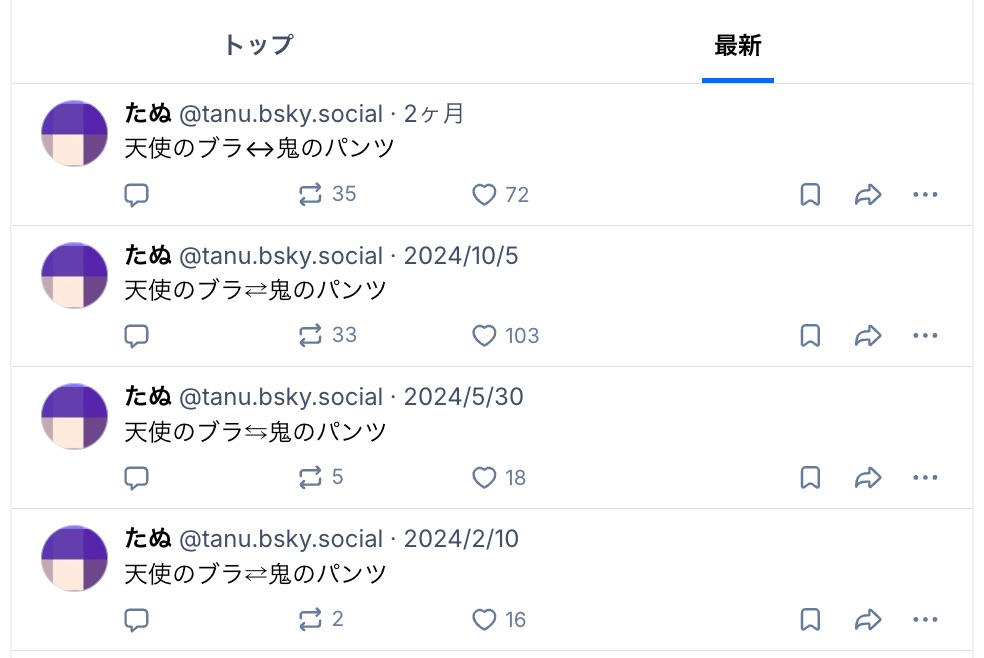Switch to the トップ tab
The width and height of the screenshot is (984, 658).
[x=258, y=45]
